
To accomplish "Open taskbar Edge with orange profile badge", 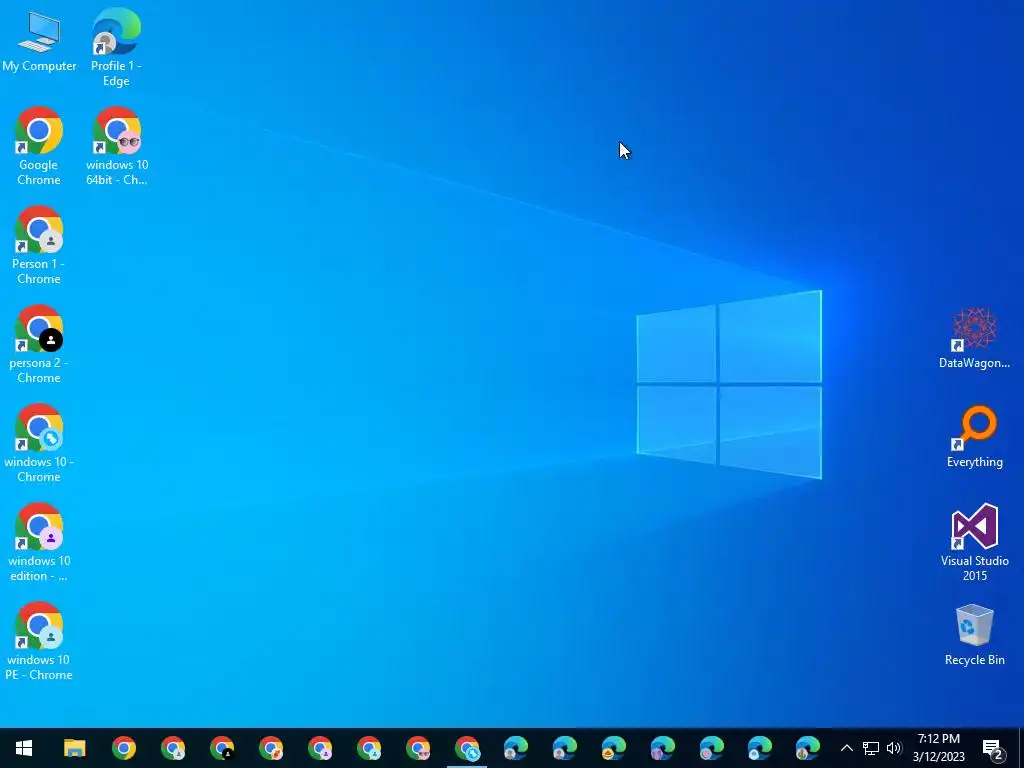I will click(x=614, y=748).
